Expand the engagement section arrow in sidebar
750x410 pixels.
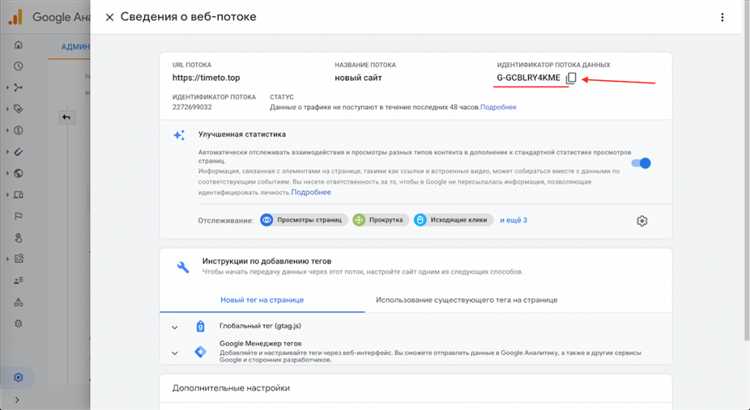[x=7, y=109]
